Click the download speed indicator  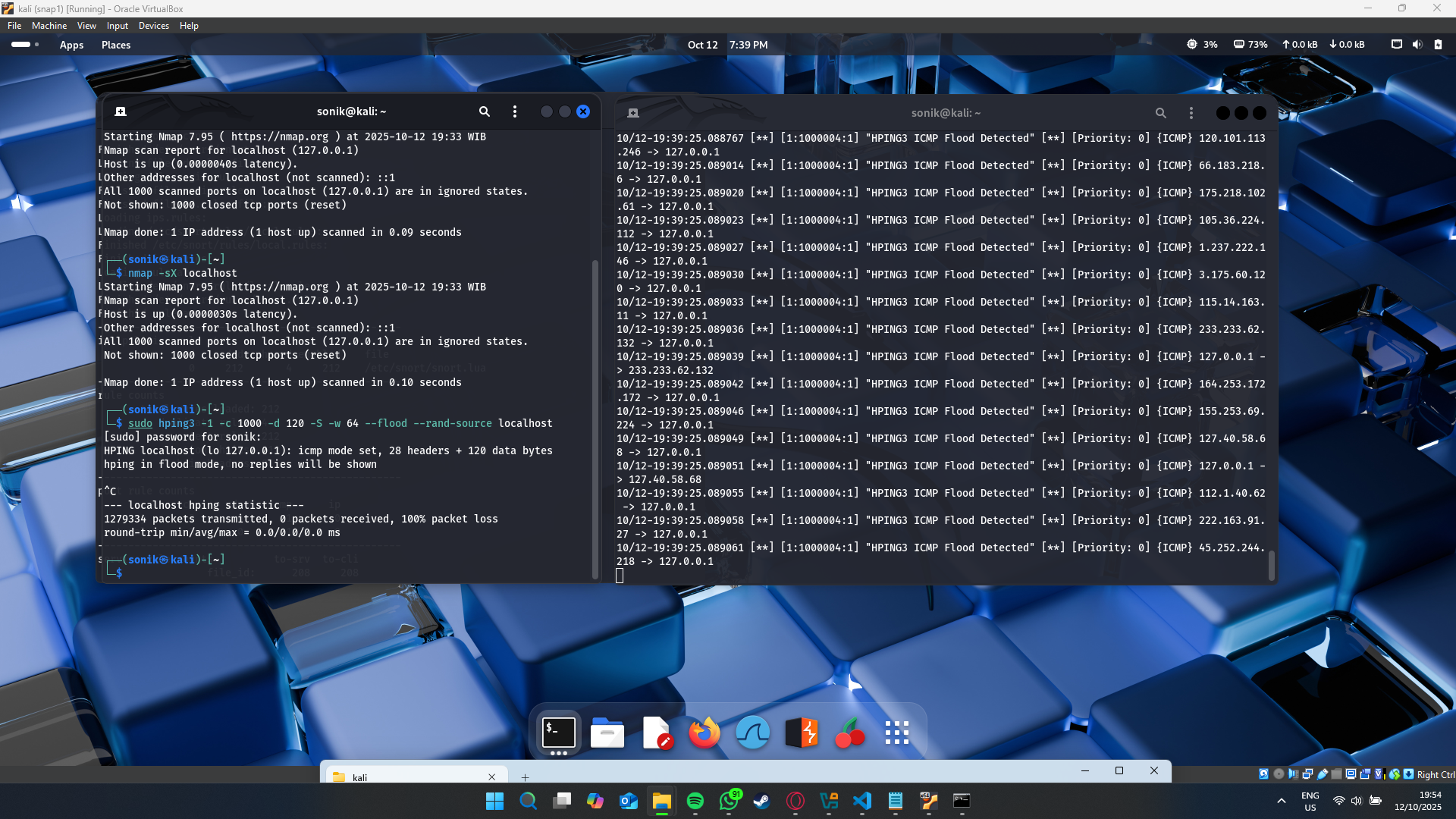1347,45
